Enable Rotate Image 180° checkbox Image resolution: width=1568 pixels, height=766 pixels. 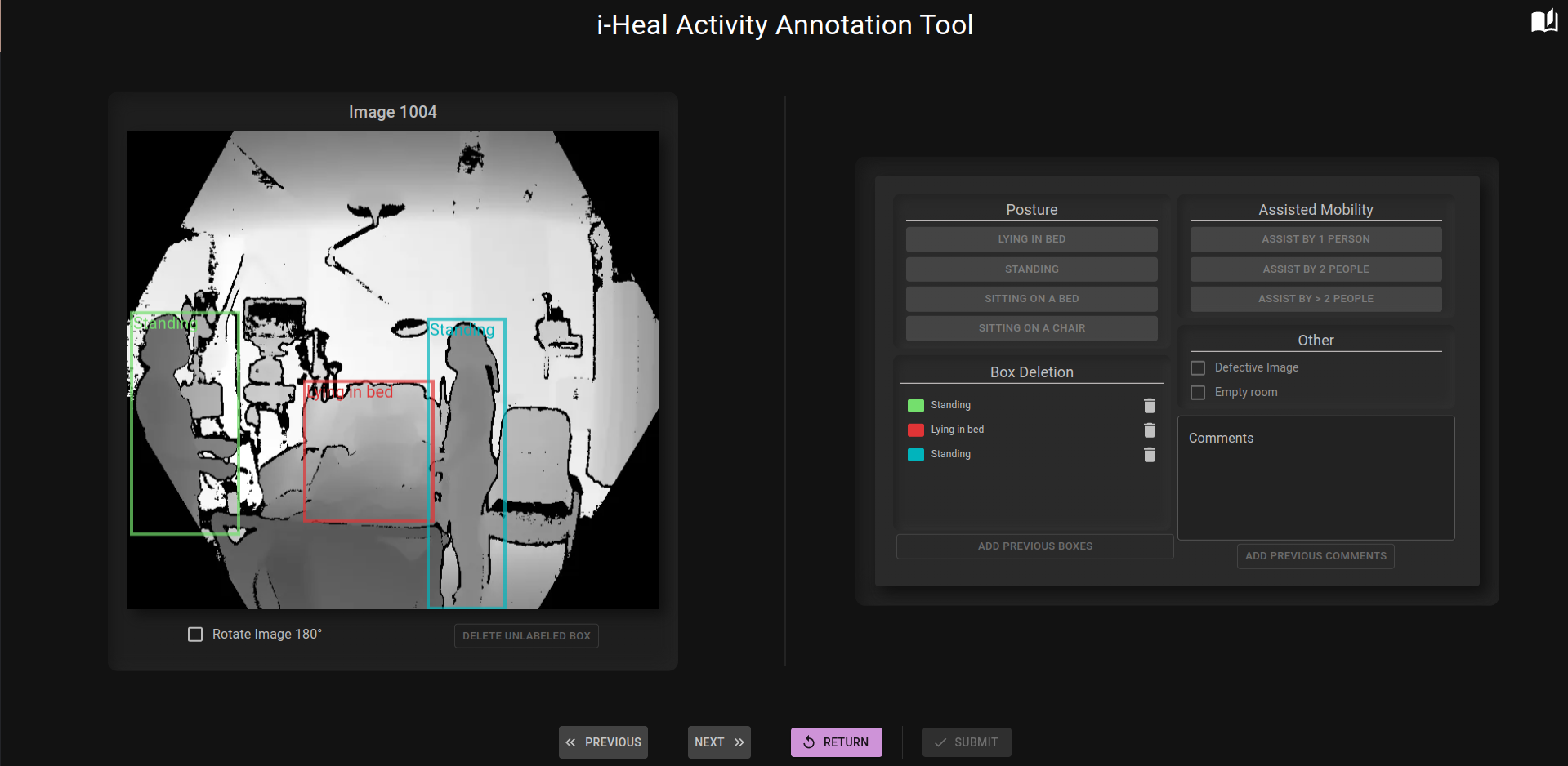[195, 635]
